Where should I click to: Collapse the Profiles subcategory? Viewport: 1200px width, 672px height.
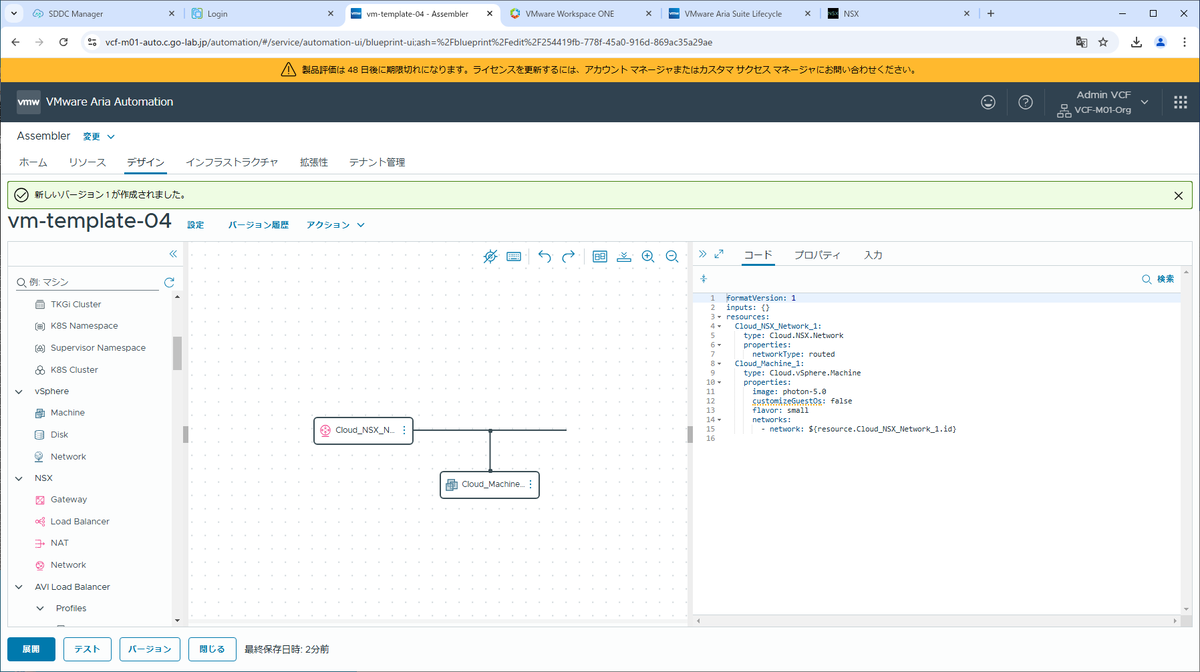tap(41, 608)
